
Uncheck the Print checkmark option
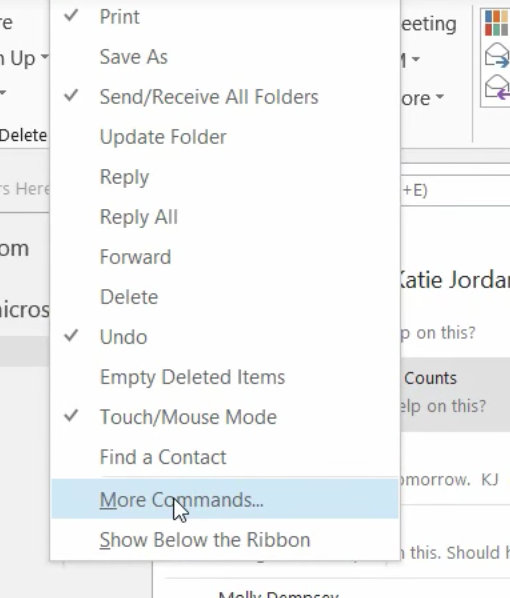(x=225, y=17)
